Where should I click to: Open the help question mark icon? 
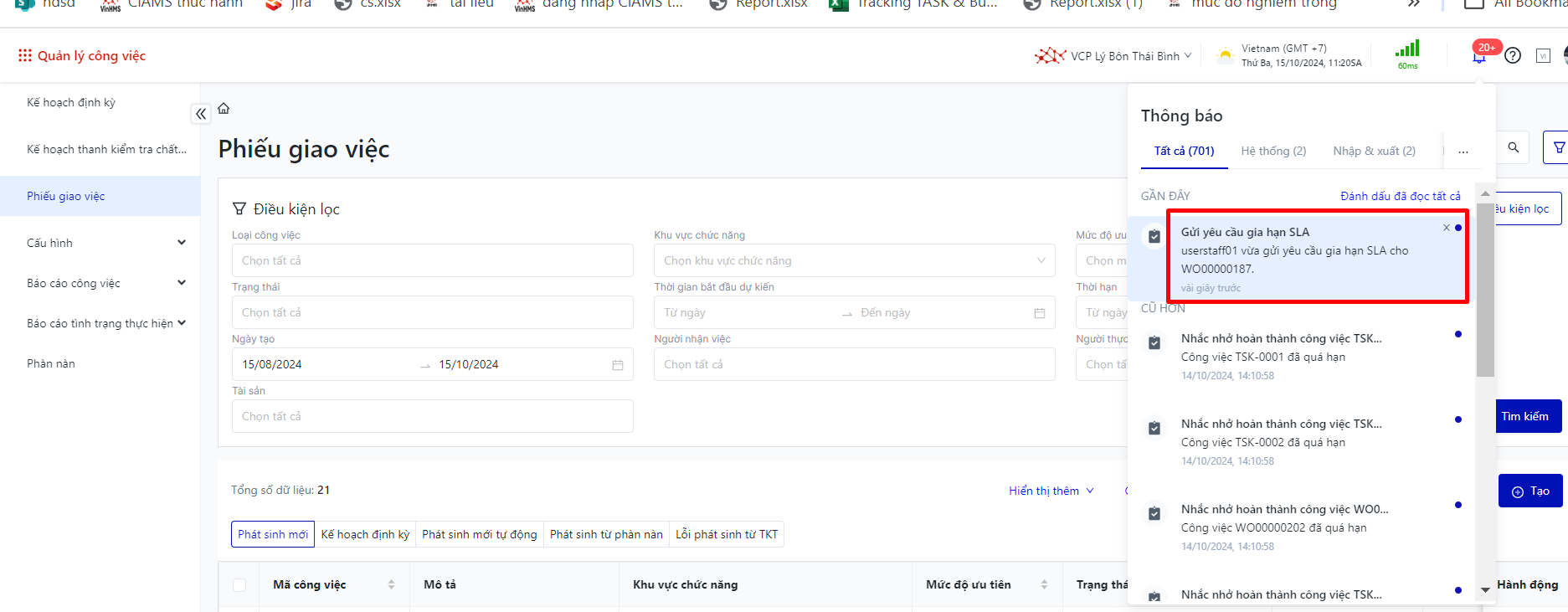[x=1513, y=56]
